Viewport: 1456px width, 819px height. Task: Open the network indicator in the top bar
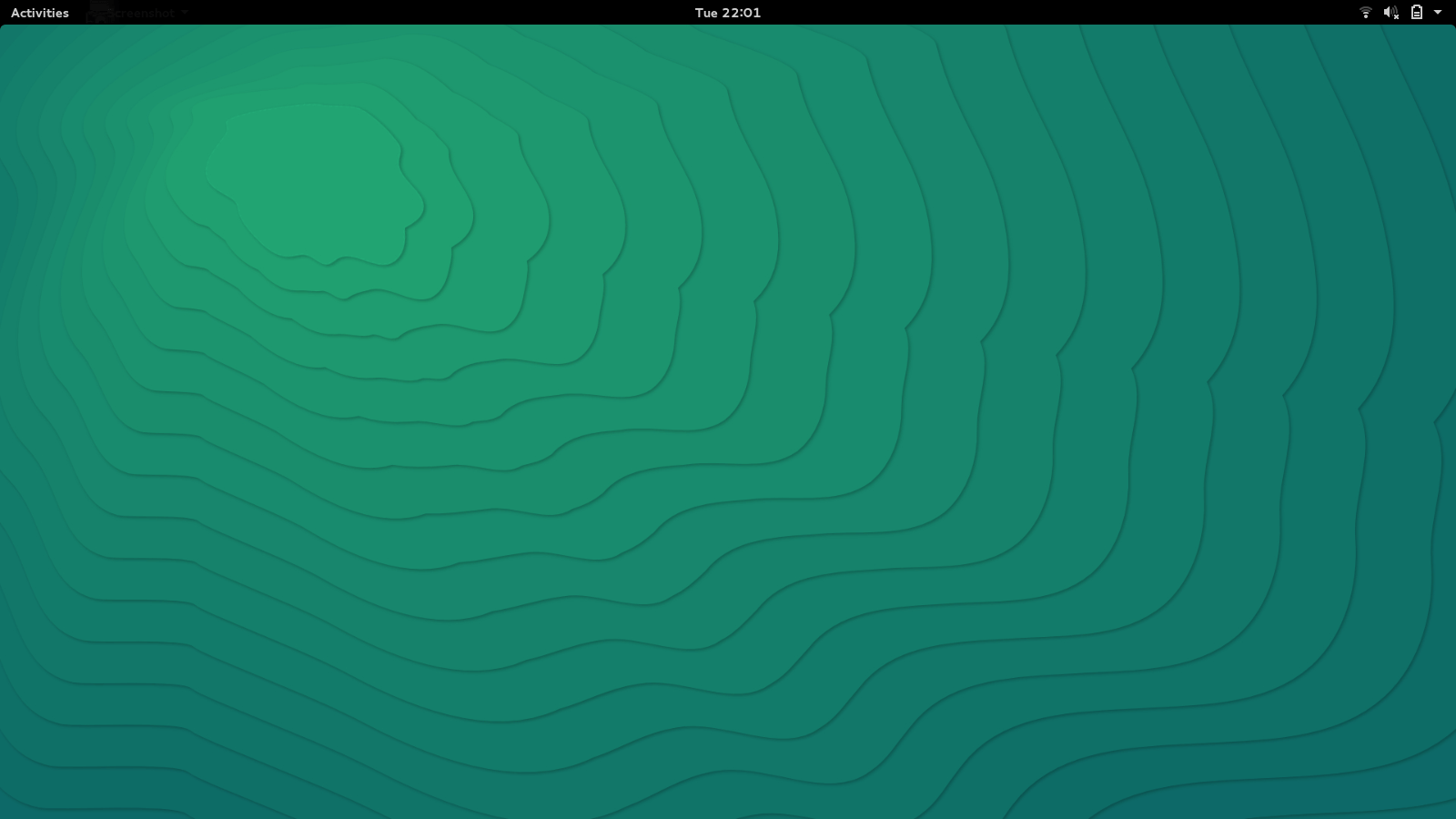(1365, 13)
